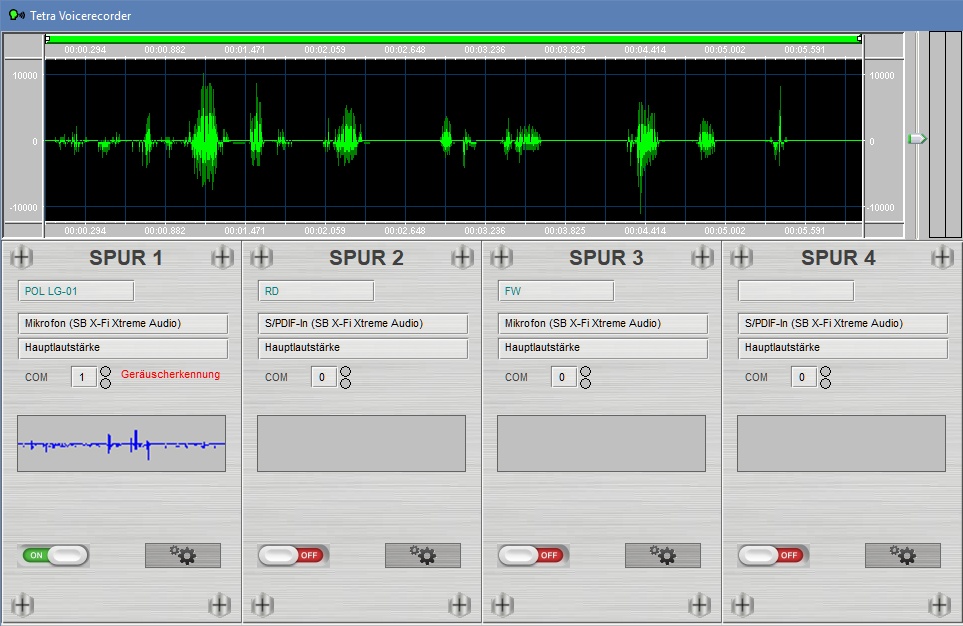
Task: Click the SPUR 1 heading
Action: (126, 258)
